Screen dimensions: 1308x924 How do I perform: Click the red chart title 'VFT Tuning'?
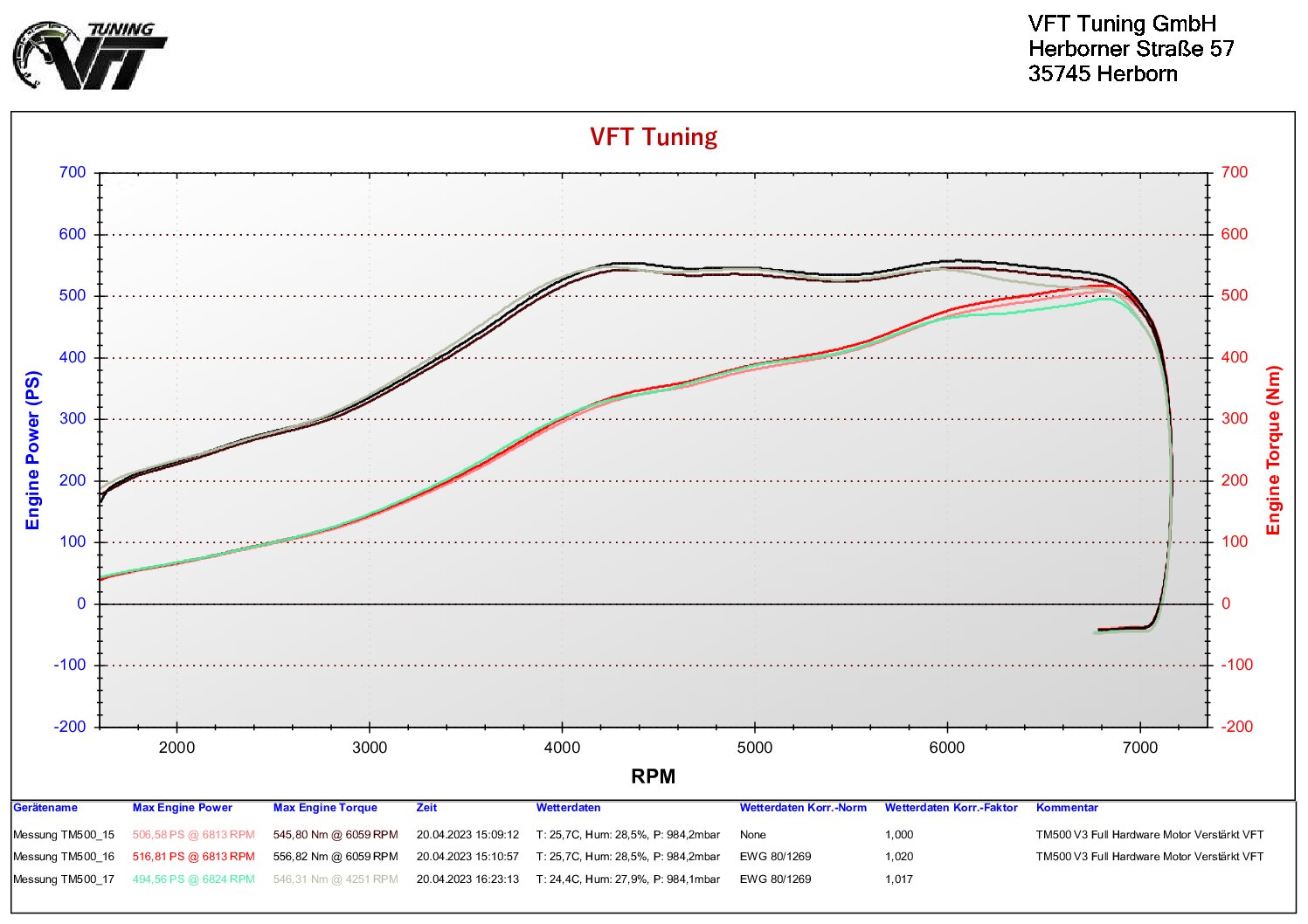click(x=654, y=136)
